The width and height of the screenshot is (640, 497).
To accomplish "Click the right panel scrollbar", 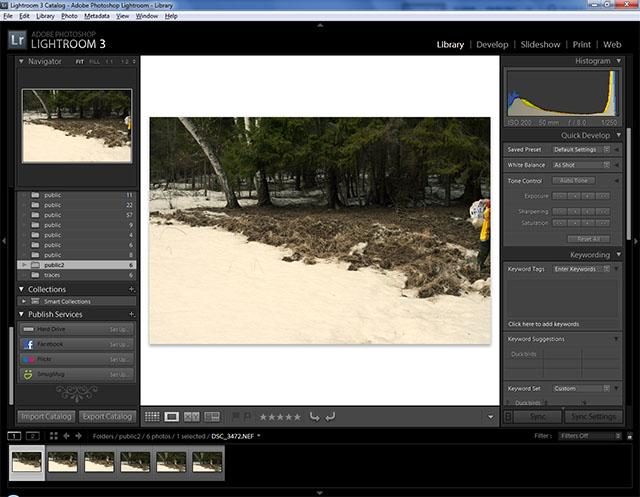I will coord(629,184).
